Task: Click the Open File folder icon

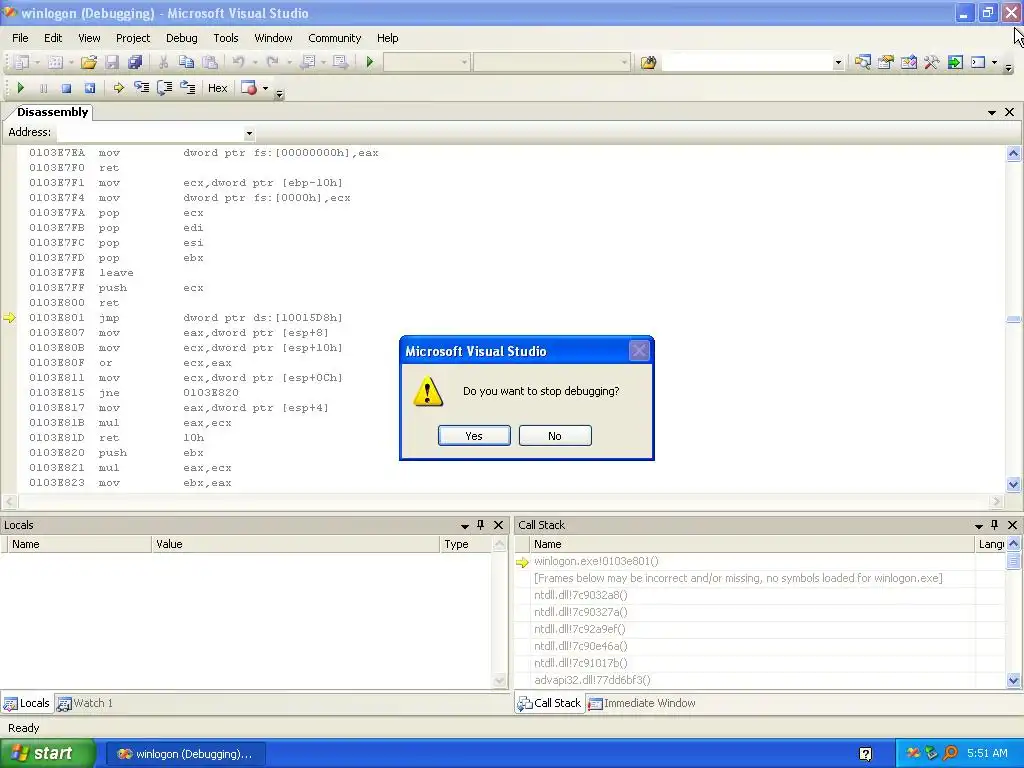Action: click(x=89, y=62)
